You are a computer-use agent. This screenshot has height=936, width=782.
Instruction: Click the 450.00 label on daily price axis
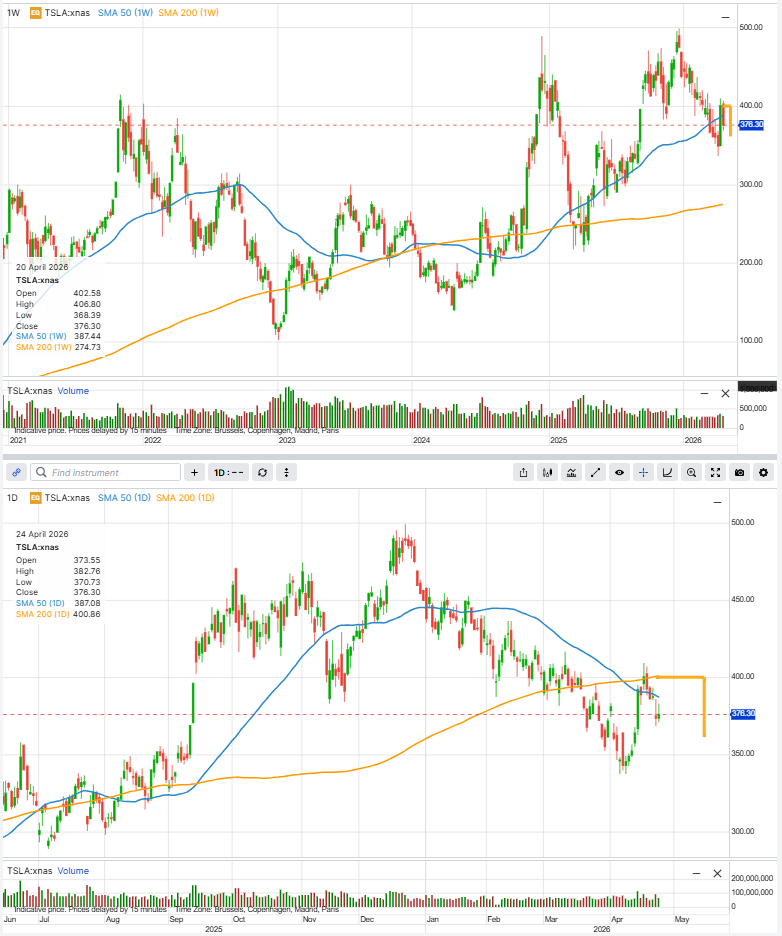[743, 599]
